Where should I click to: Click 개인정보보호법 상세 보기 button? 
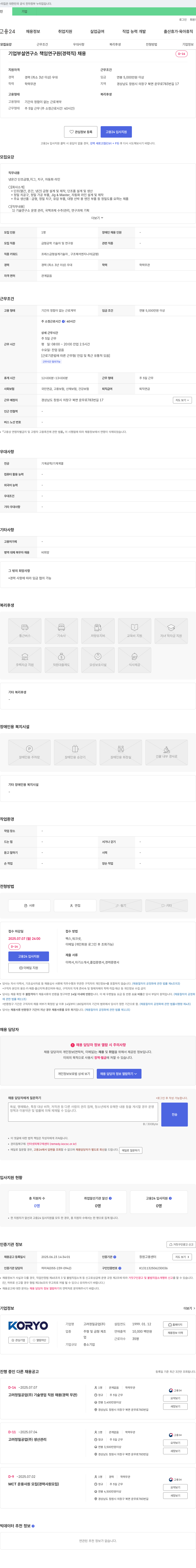point(74,1074)
